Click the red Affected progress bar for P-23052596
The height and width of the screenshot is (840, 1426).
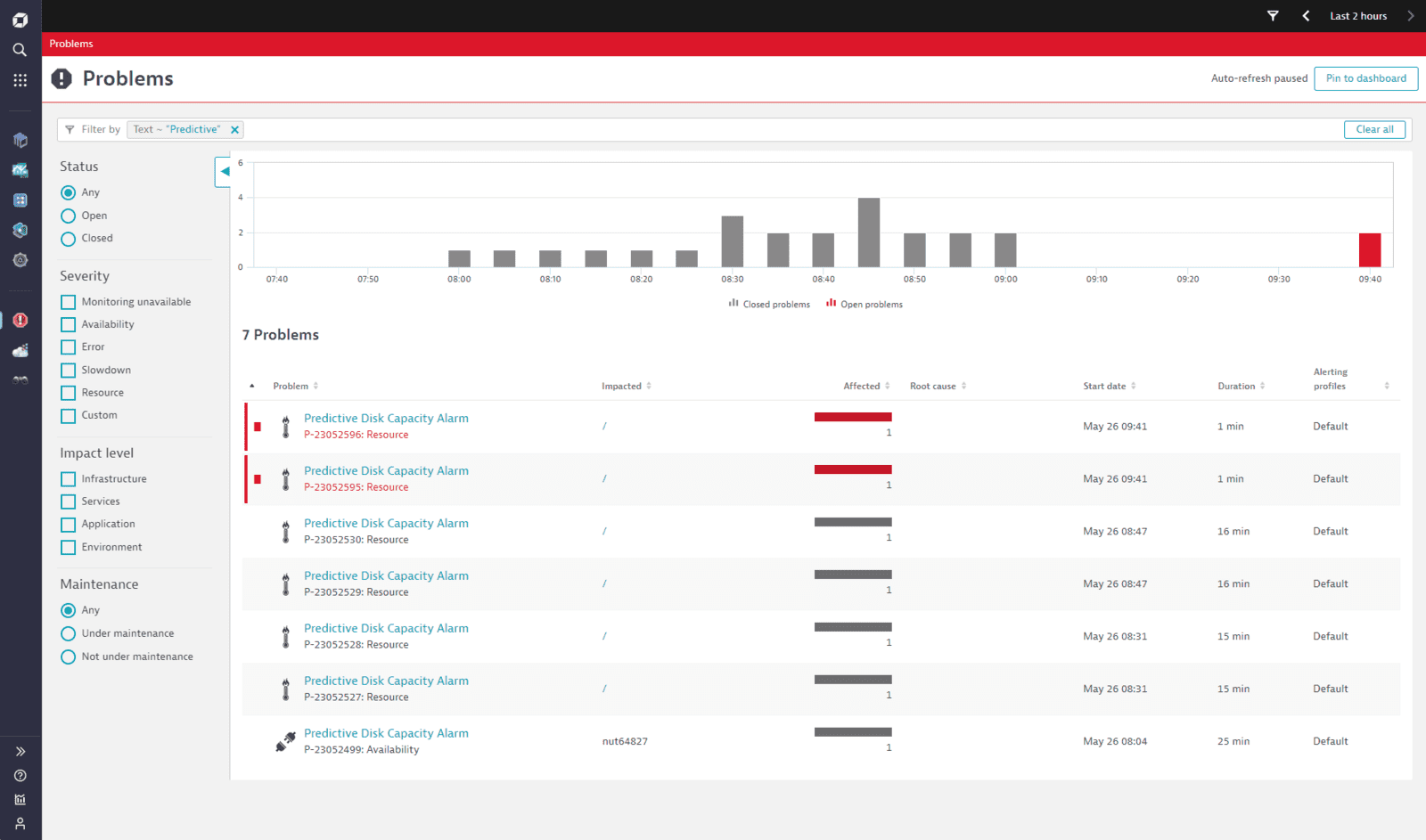click(852, 417)
